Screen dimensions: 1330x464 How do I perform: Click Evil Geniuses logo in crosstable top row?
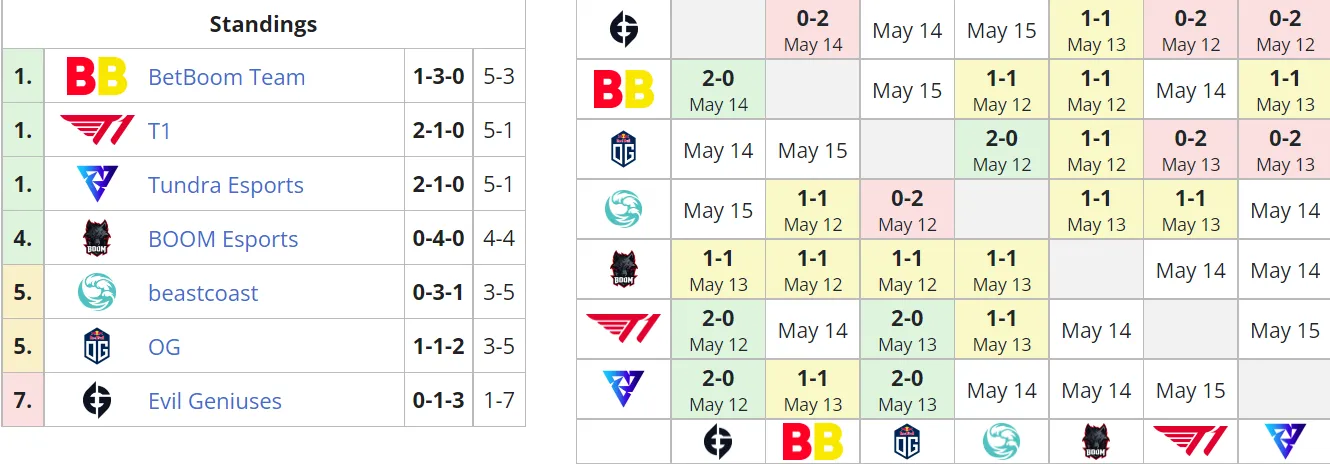(x=624, y=30)
